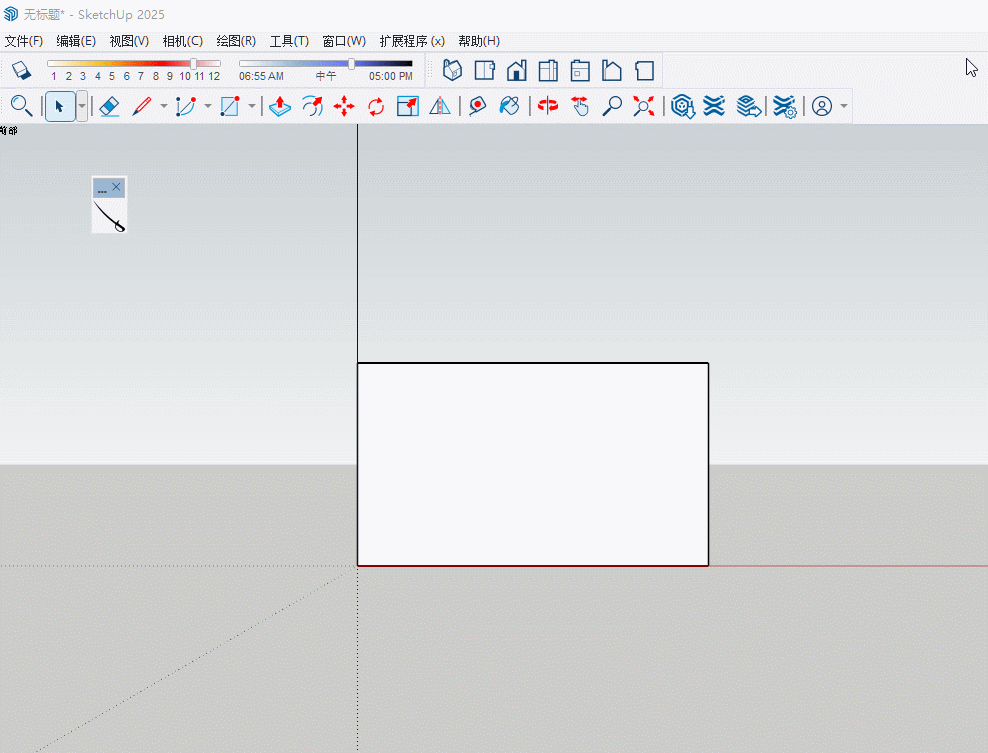The height and width of the screenshot is (753, 988).
Task: Select the Move tool with red arrows
Action: [344, 106]
